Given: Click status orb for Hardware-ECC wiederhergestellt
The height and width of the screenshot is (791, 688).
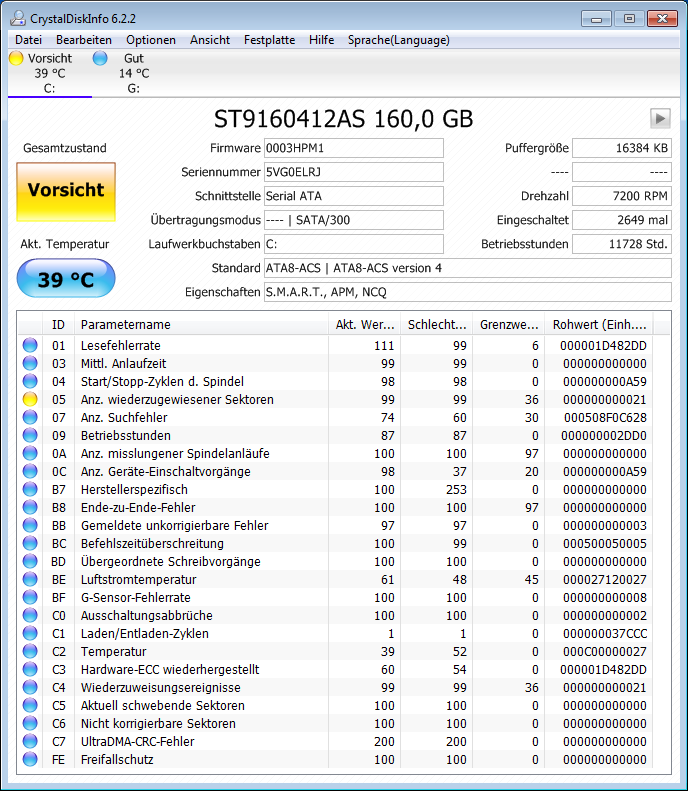Looking at the screenshot, I should point(30,669).
